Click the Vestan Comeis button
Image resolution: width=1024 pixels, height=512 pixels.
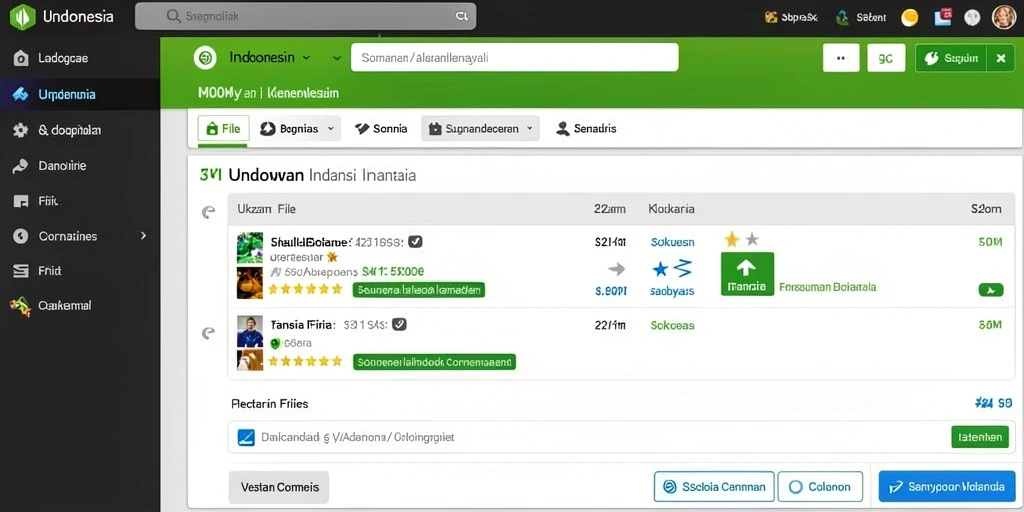pyautogui.click(x=279, y=487)
